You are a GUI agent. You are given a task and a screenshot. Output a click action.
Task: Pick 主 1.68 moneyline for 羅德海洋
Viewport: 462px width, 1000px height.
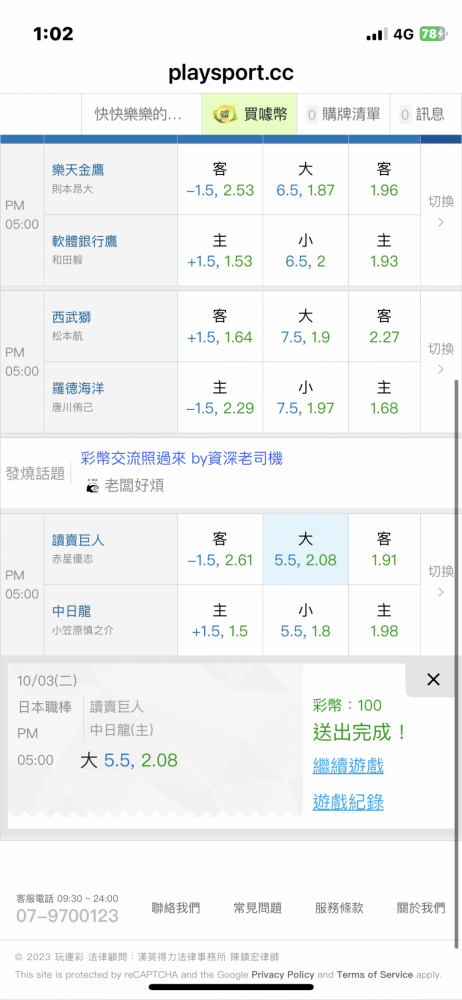point(384,397)
